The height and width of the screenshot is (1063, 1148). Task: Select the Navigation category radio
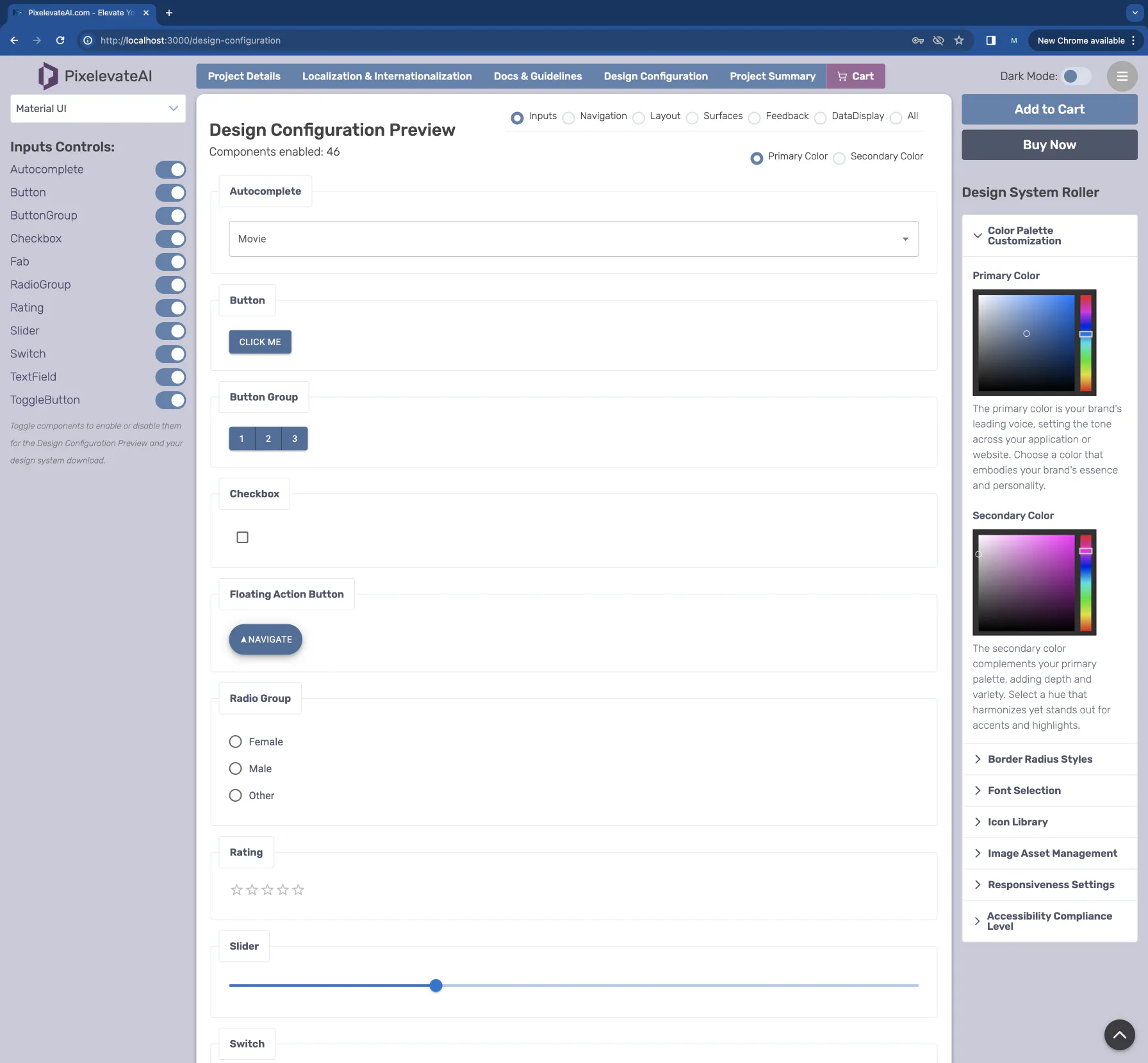[568, 118]
